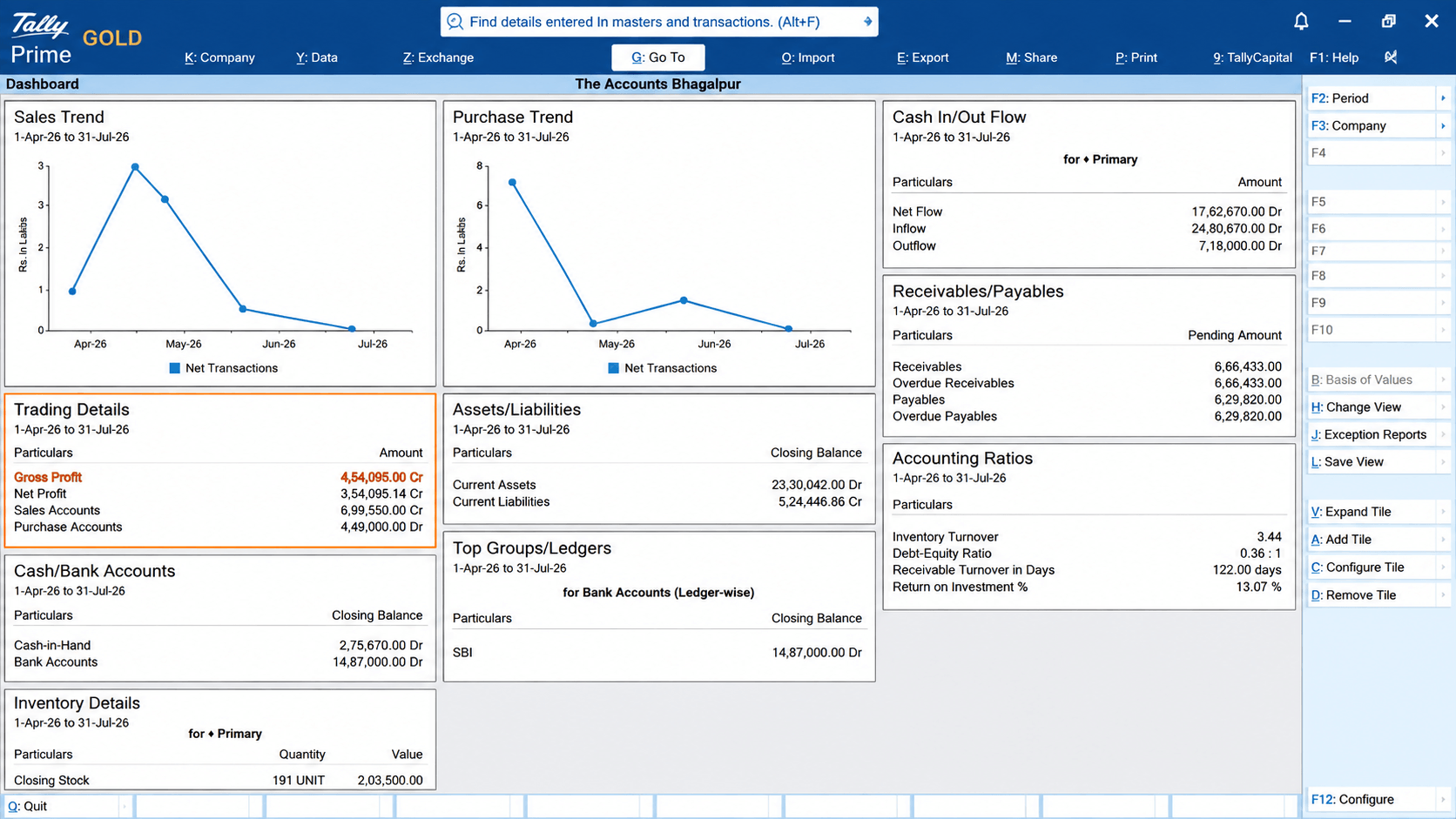1456x819 pixels.
Task: Open the P: Print menu
Action: coord(1136,57)
